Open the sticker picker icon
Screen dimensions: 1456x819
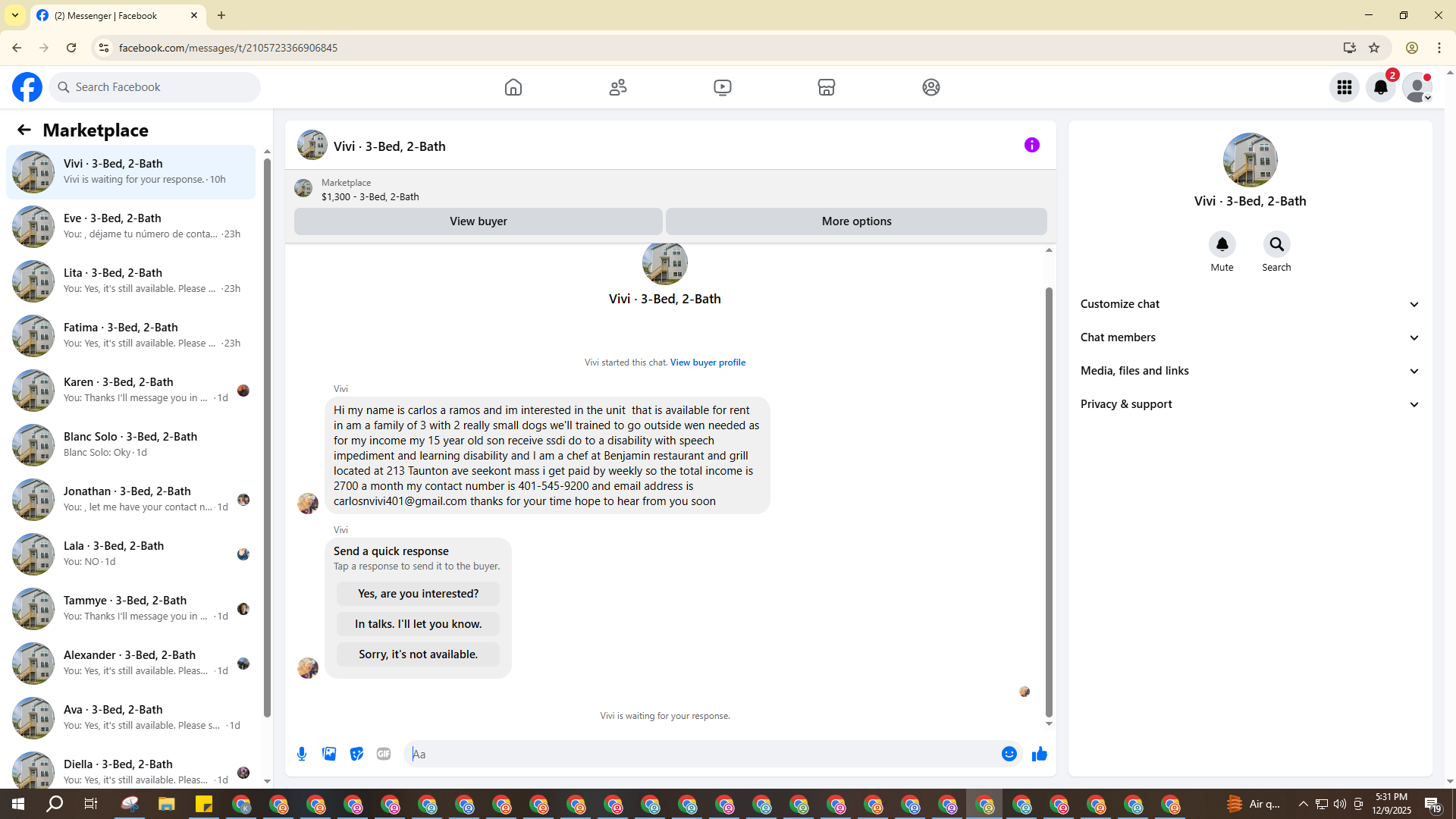[x=356, y=754]
